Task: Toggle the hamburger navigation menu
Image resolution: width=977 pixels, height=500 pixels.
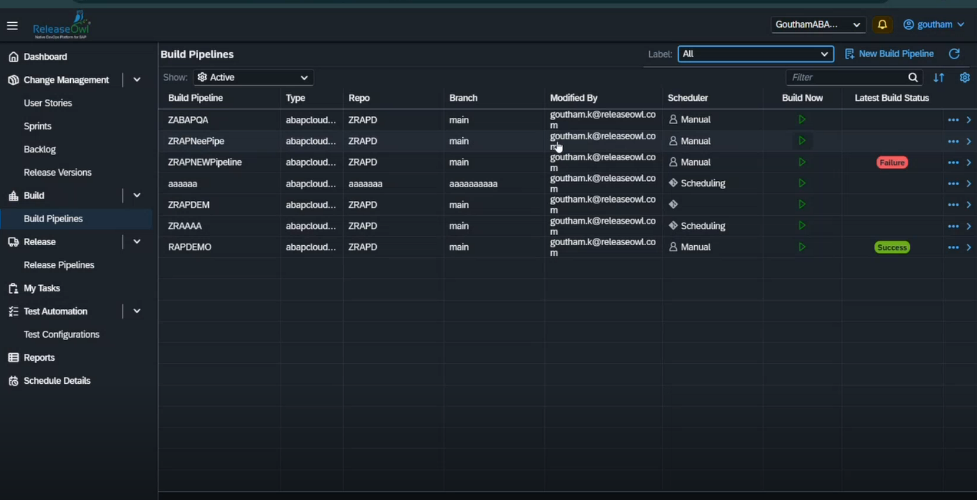Action: [13, 25]
